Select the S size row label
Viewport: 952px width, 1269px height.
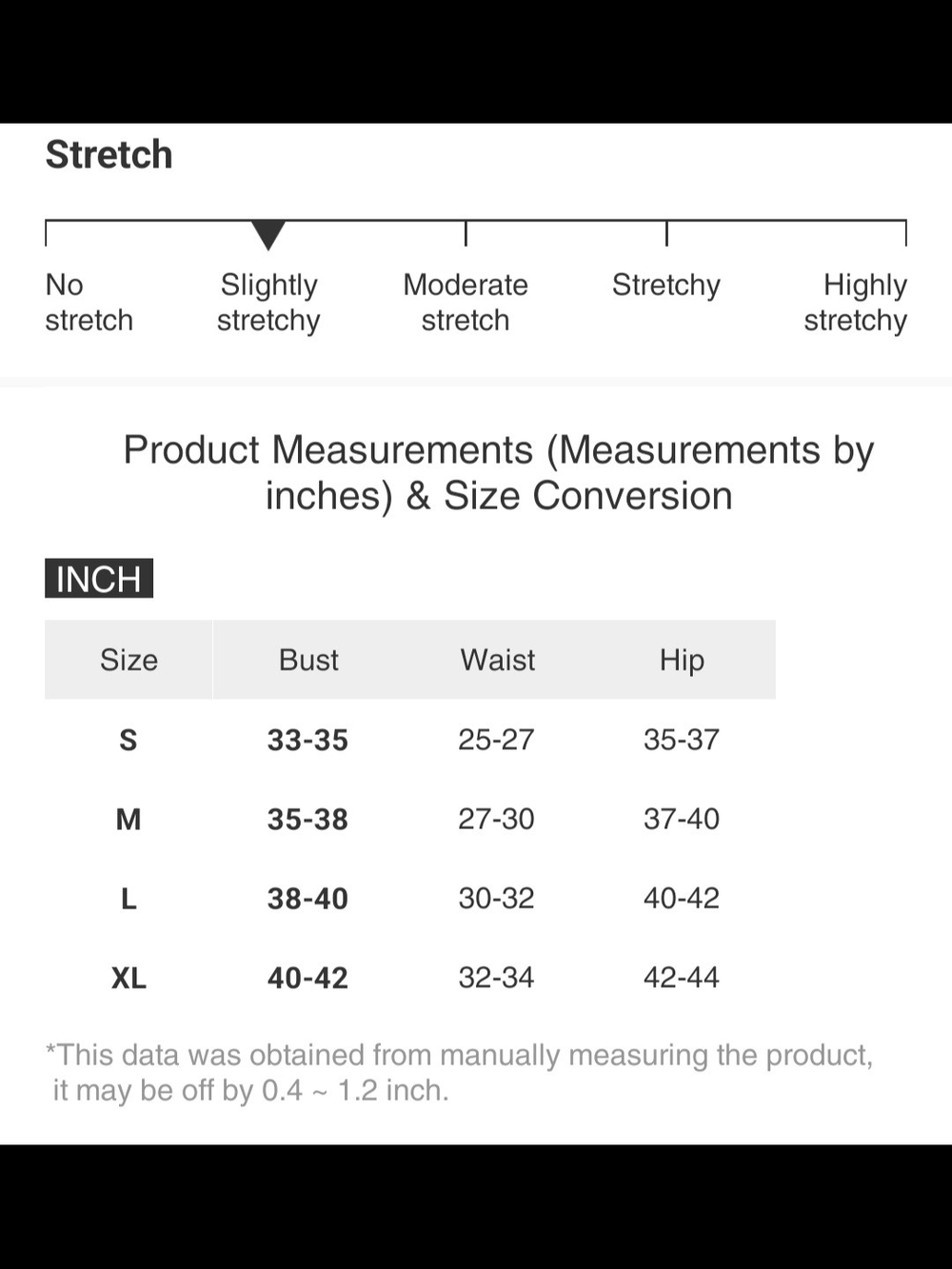[129, 740]
